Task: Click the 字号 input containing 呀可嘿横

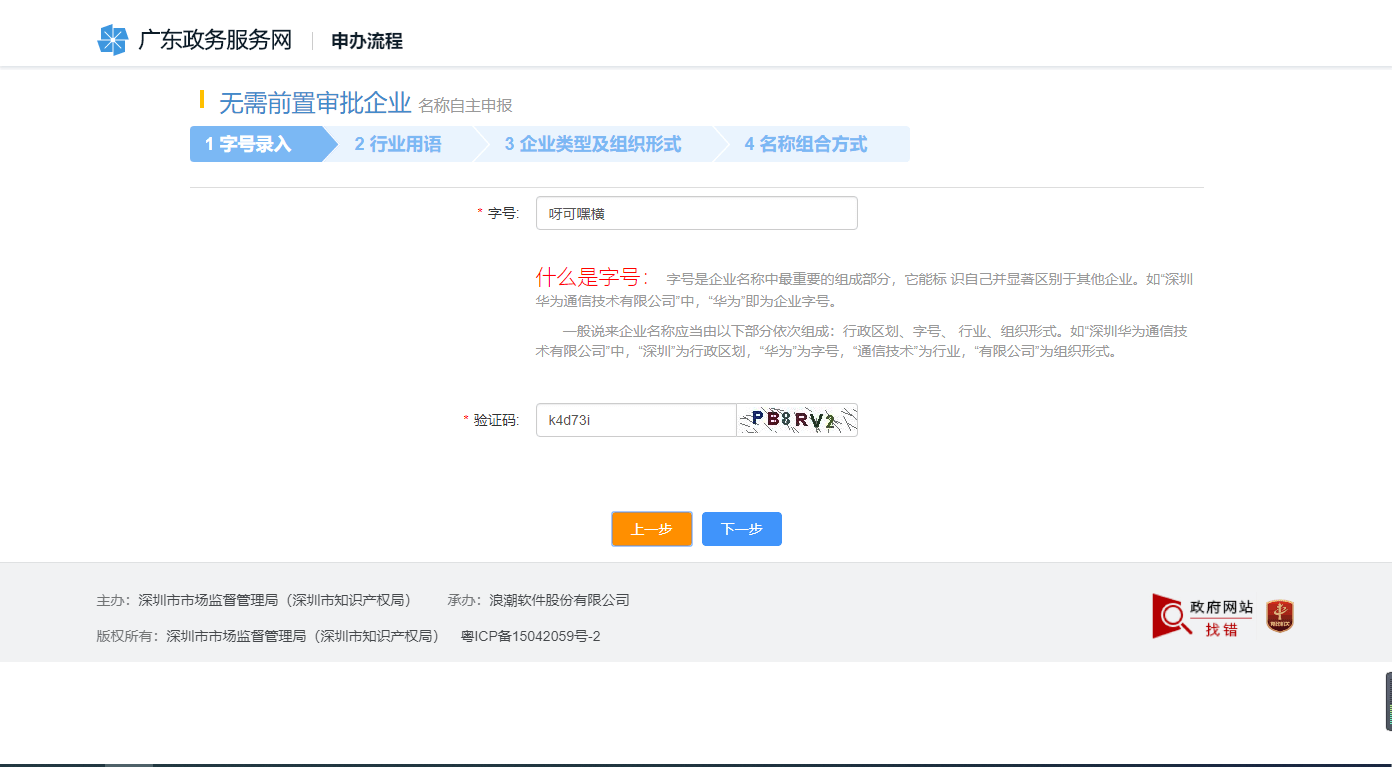Action: (697, 213)
